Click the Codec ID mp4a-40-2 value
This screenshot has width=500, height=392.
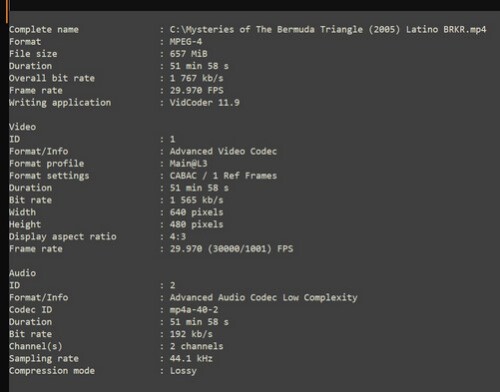[194, 310]
